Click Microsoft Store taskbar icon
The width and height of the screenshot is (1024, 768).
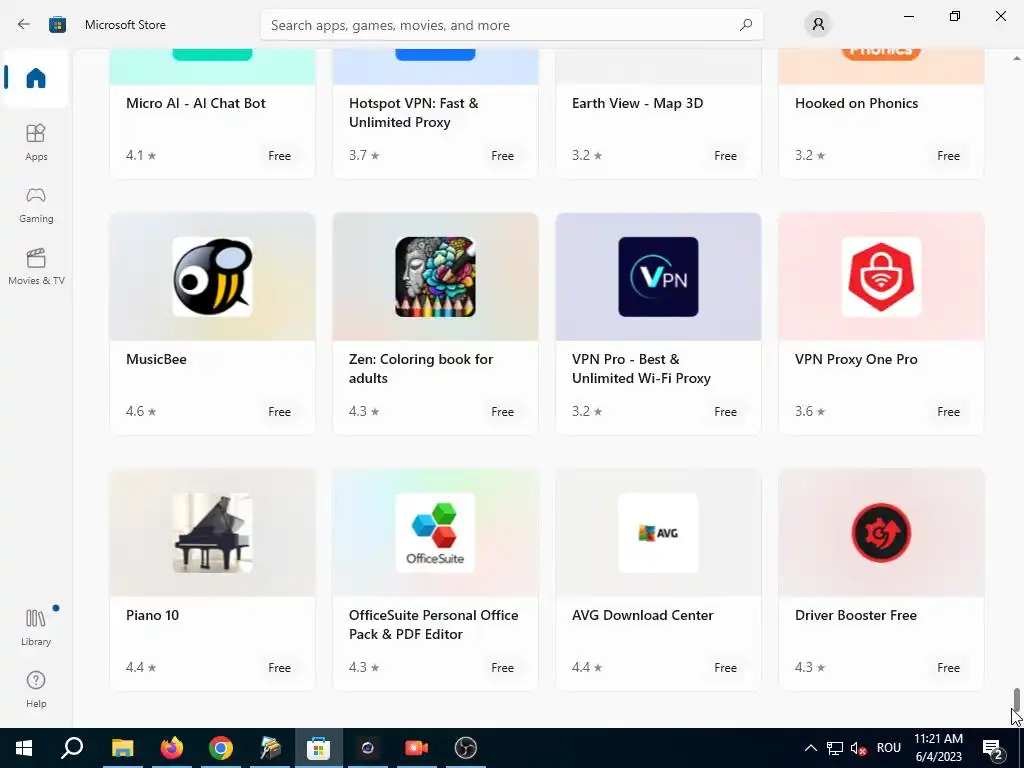319,748
